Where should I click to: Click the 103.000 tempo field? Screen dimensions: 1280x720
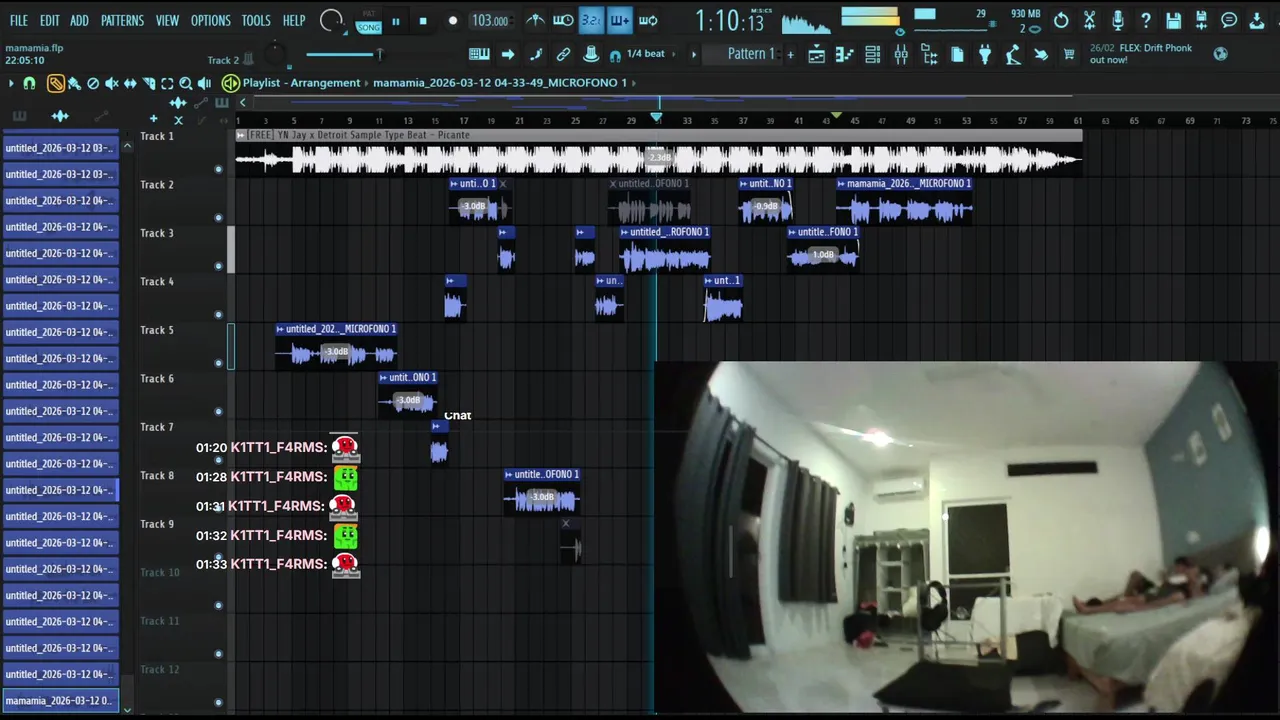pos(490,21)
